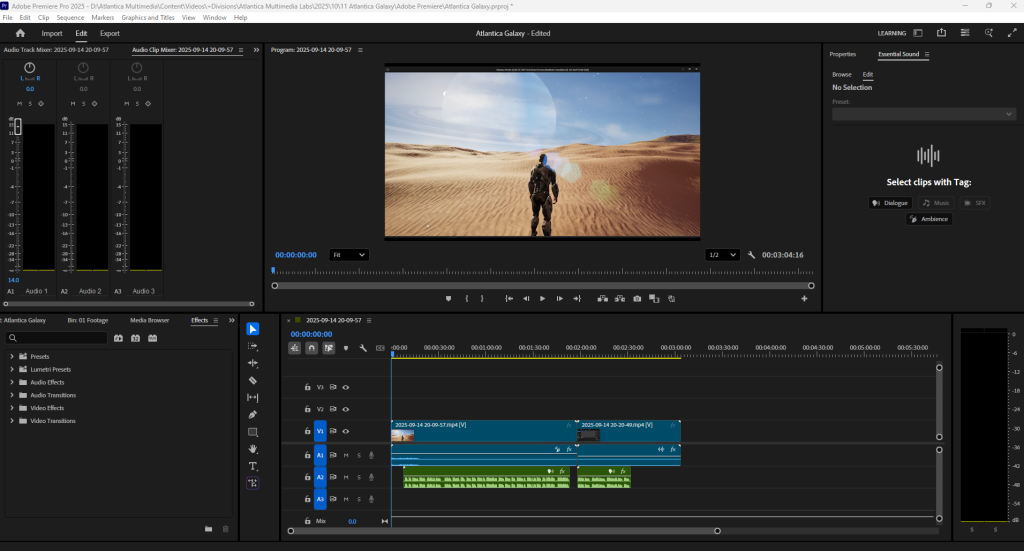1024x551 pixels.
Task: Switch Essential Sound to Browse
Action: (x=842, y=74)
